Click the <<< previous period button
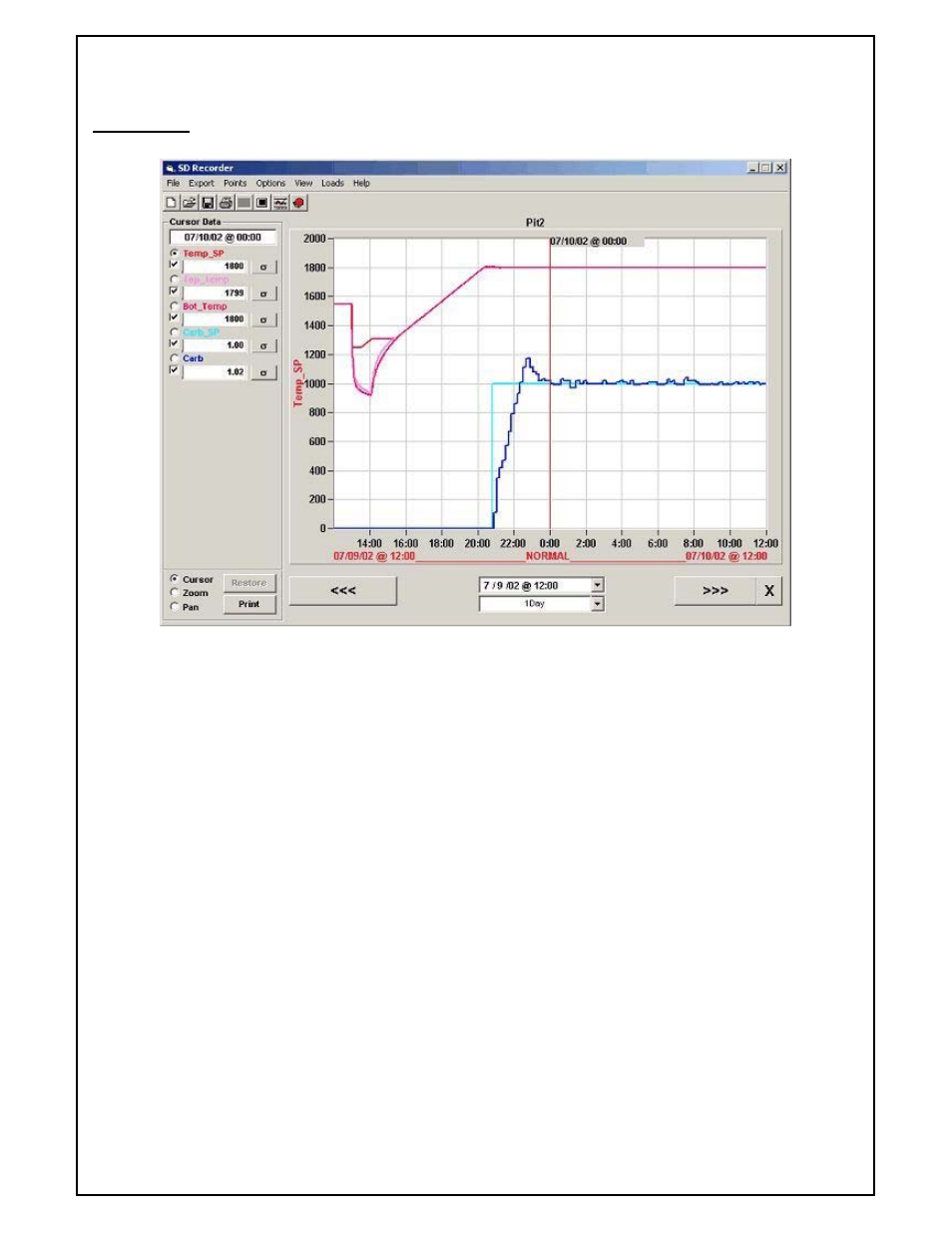 tap(343, 591)
